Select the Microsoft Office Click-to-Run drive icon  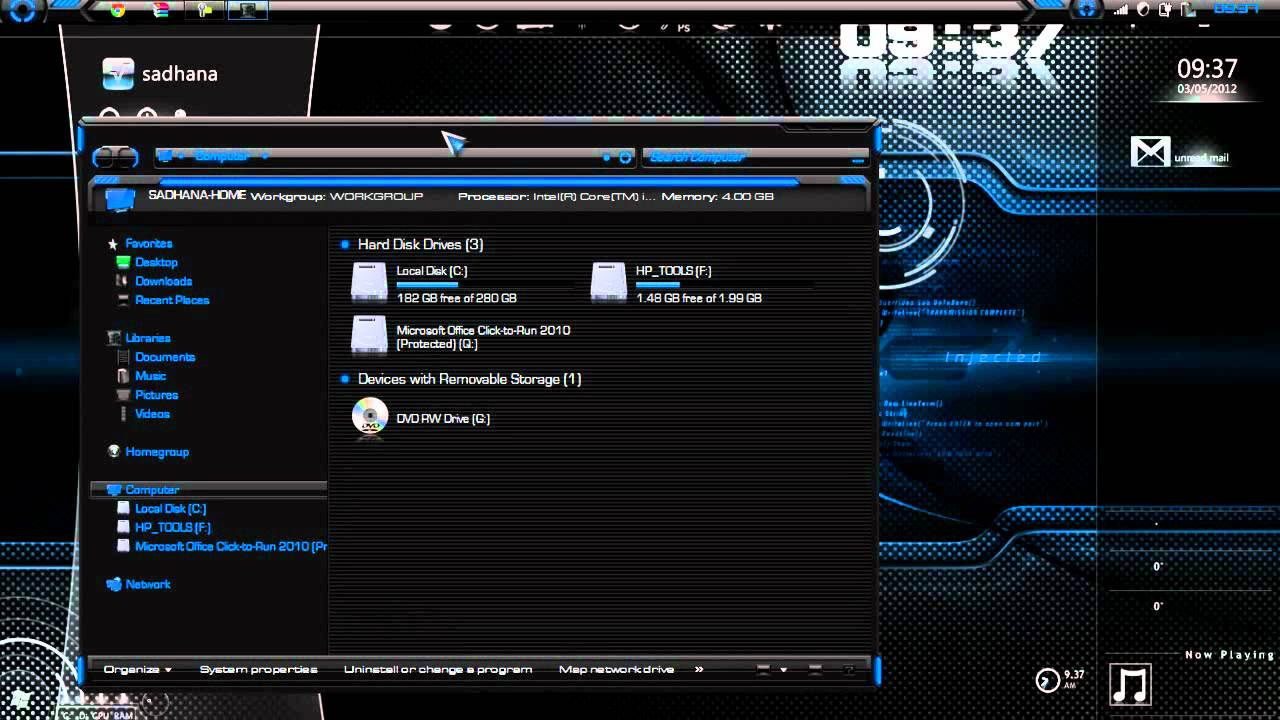[369, 335]
